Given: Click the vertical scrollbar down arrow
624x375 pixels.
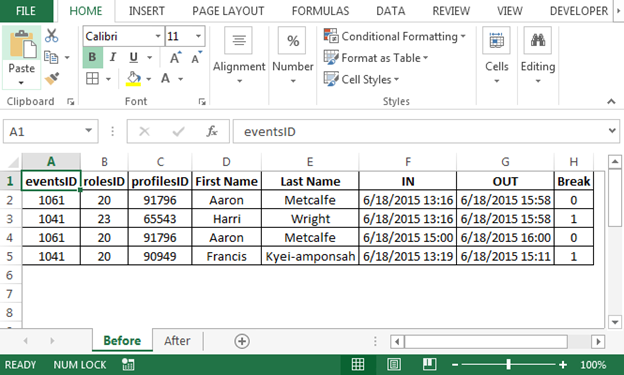Looking at the screenshot, I should tap(615, 322).
